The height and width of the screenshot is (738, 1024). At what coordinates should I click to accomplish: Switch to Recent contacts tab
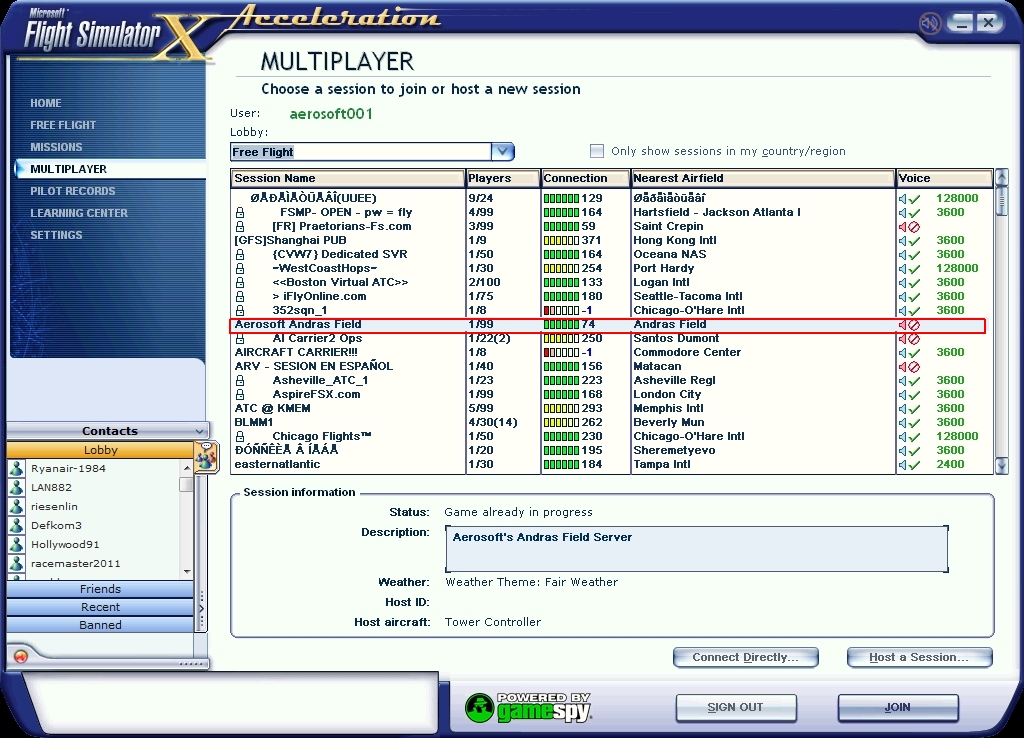tap(100, 607)
